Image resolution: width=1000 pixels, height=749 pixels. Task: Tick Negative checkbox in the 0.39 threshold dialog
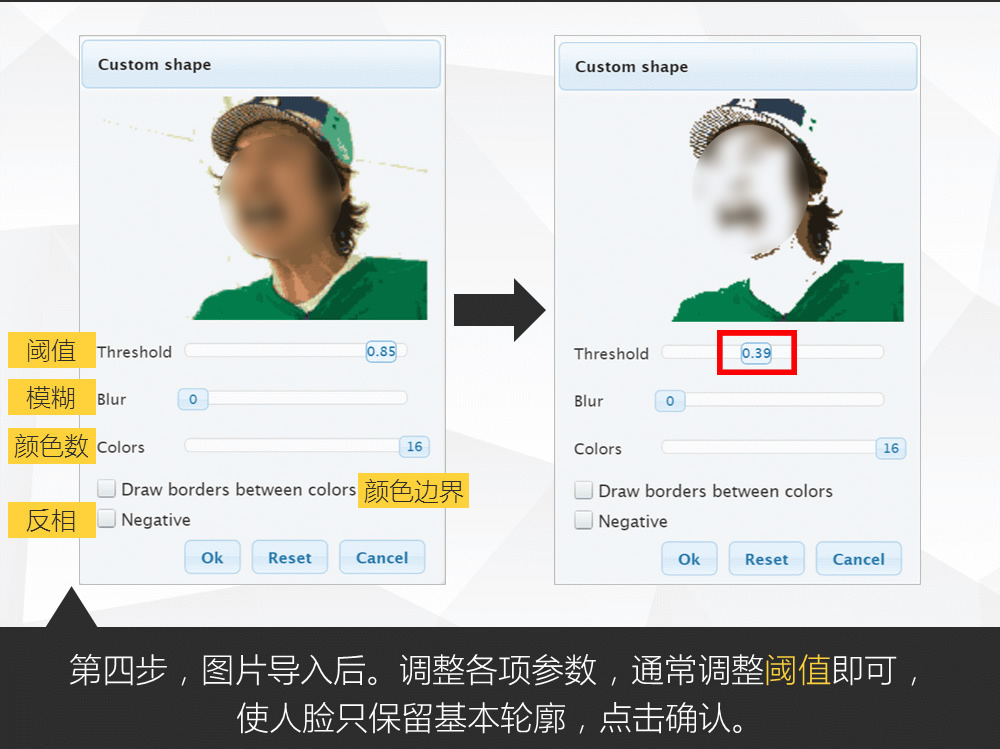coord(584,521)
